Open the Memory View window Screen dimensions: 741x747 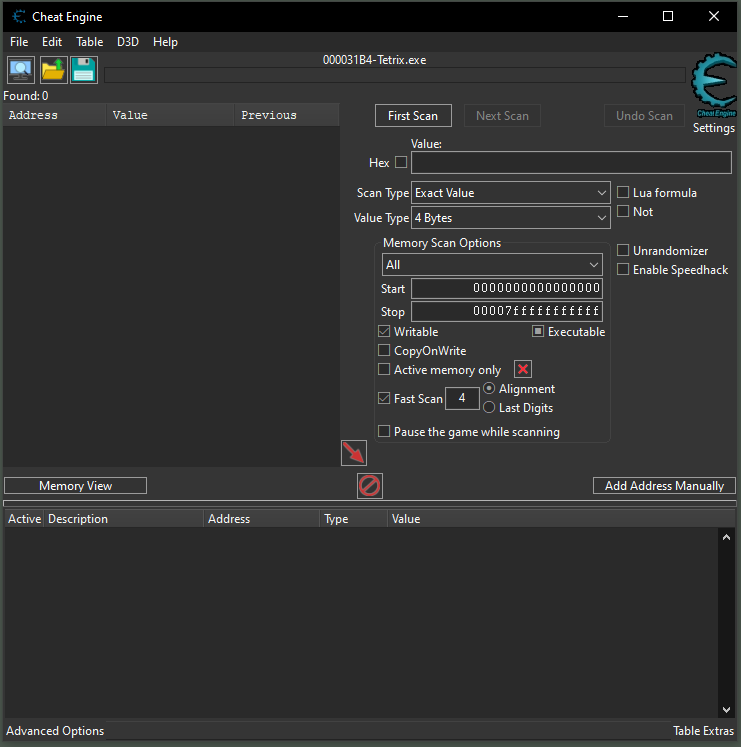pos(75,486)
